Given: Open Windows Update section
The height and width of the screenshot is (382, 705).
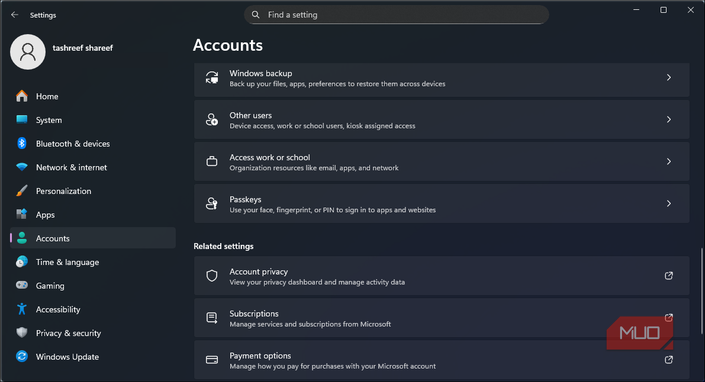Looking at the screenshot, I should point(93,357).
